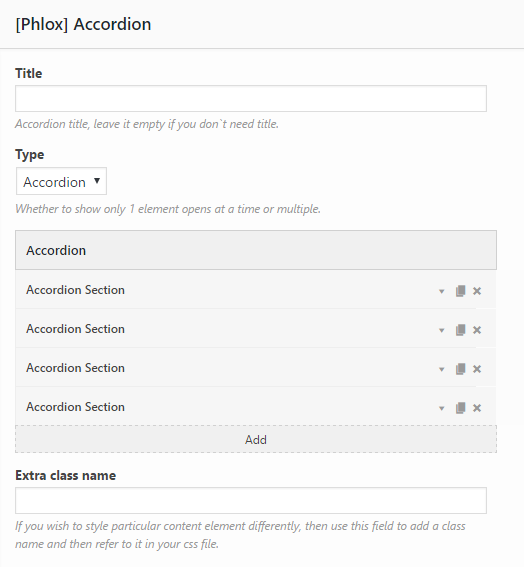Expand the second Accordion Section arrow
Image resolution: width=524 pixels, height=567 pixels.
(442, 331)
